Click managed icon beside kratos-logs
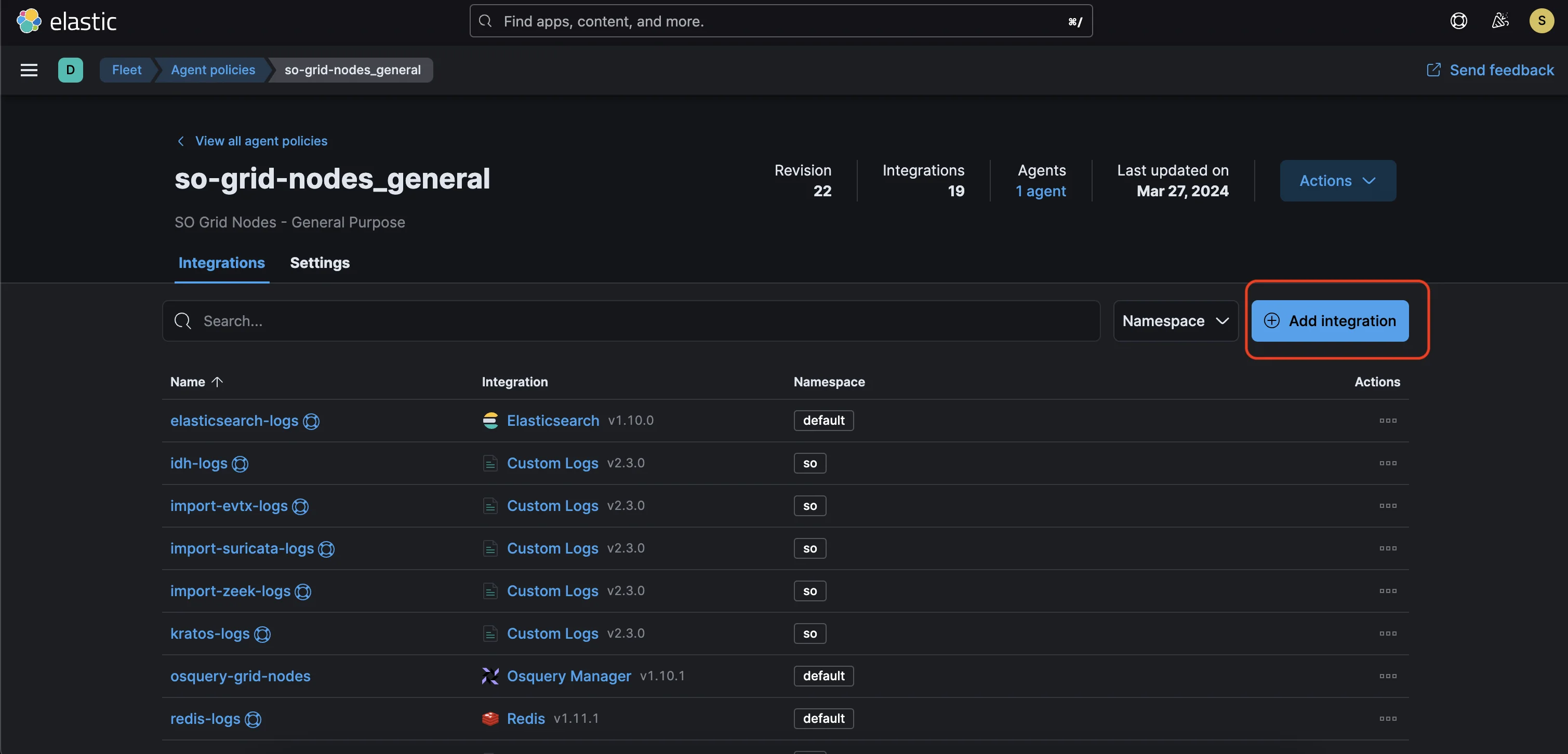The image size is (1568, 754). coord(262,634)
